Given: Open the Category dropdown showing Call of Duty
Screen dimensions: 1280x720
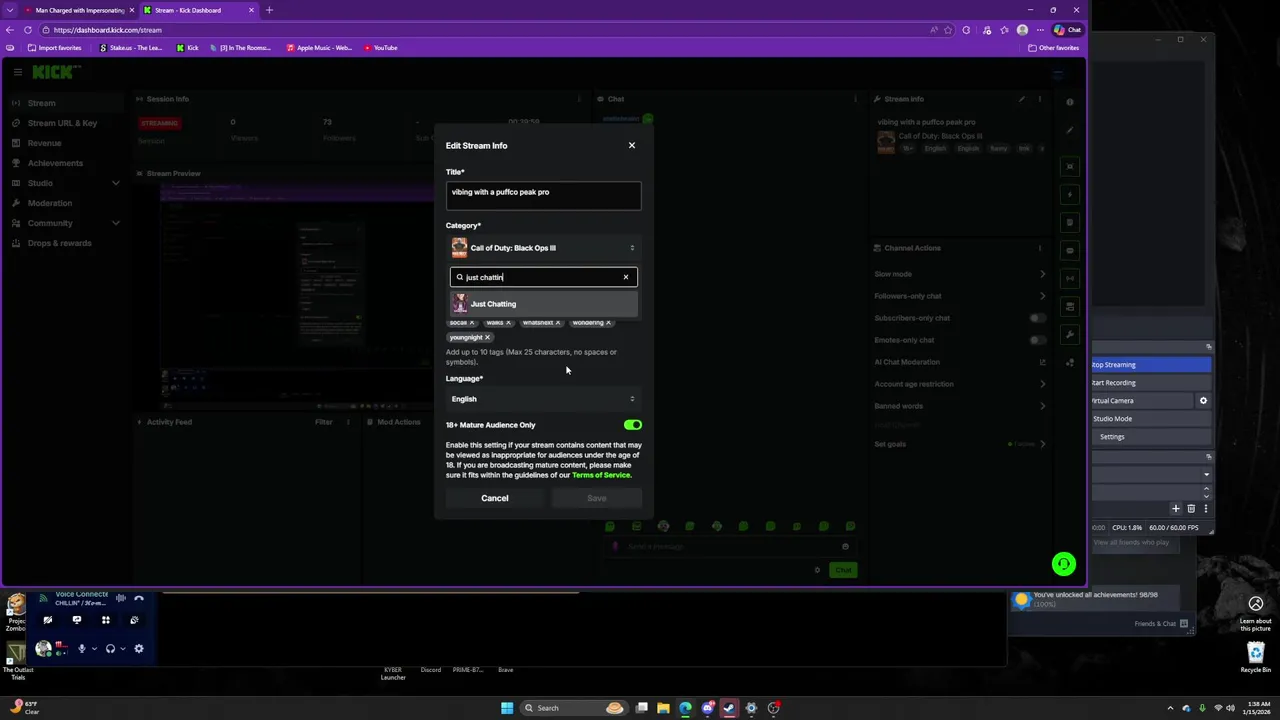Looking at the screenshot, I should (x=543, y=248).
